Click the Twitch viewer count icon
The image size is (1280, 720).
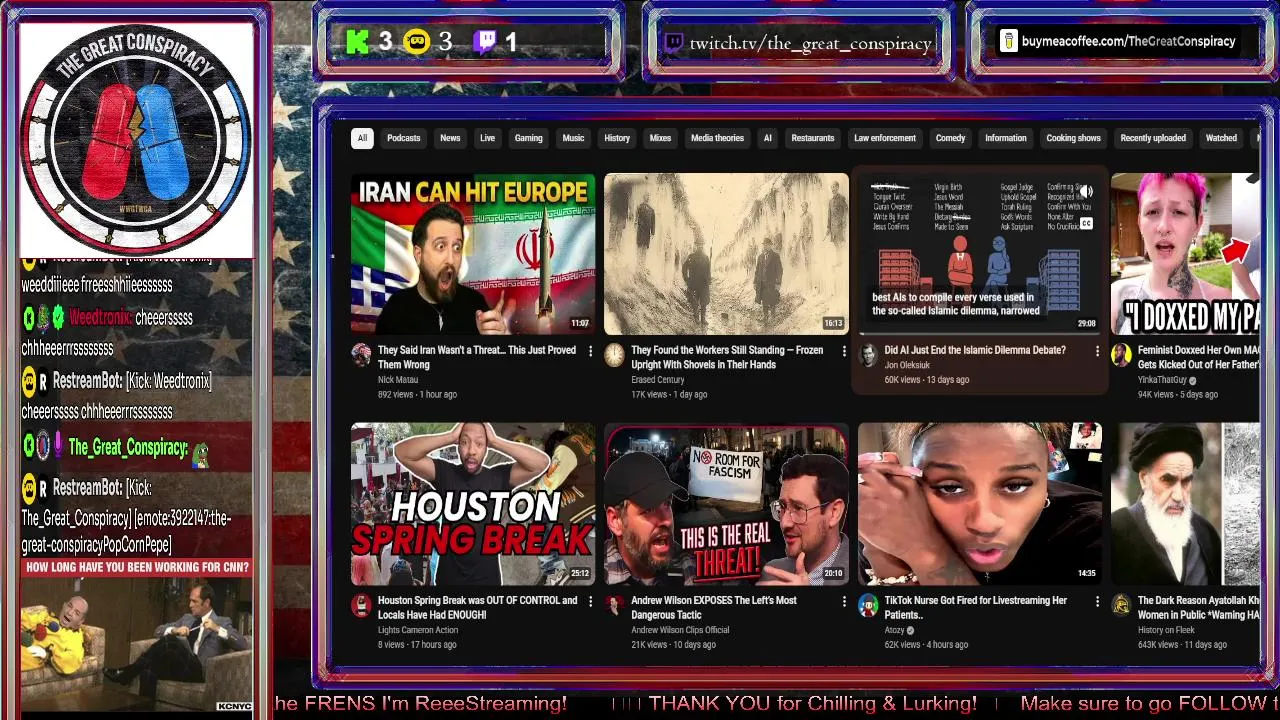coord(486,42)
